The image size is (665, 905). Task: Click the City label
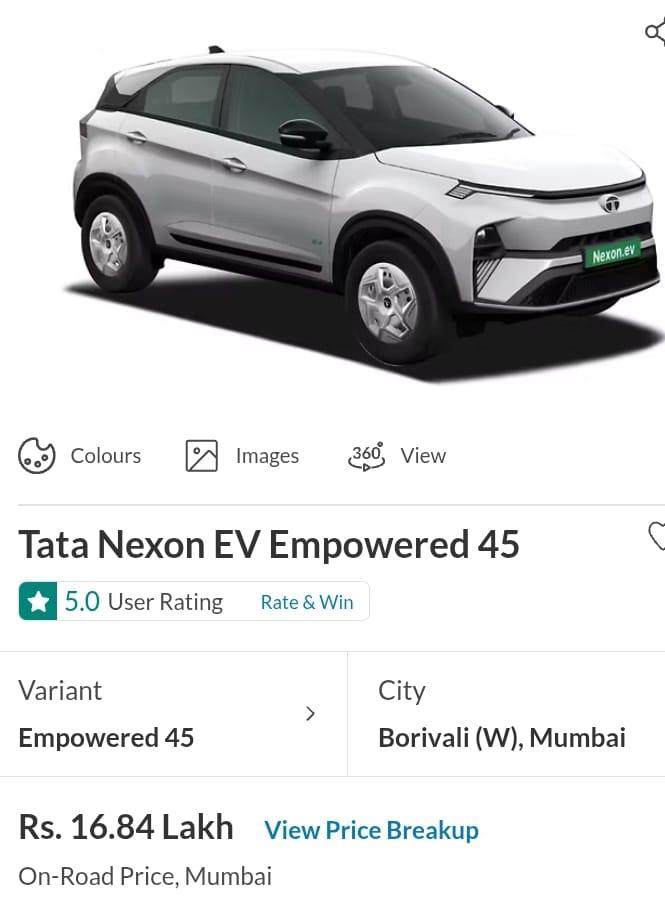click(402, 691)
